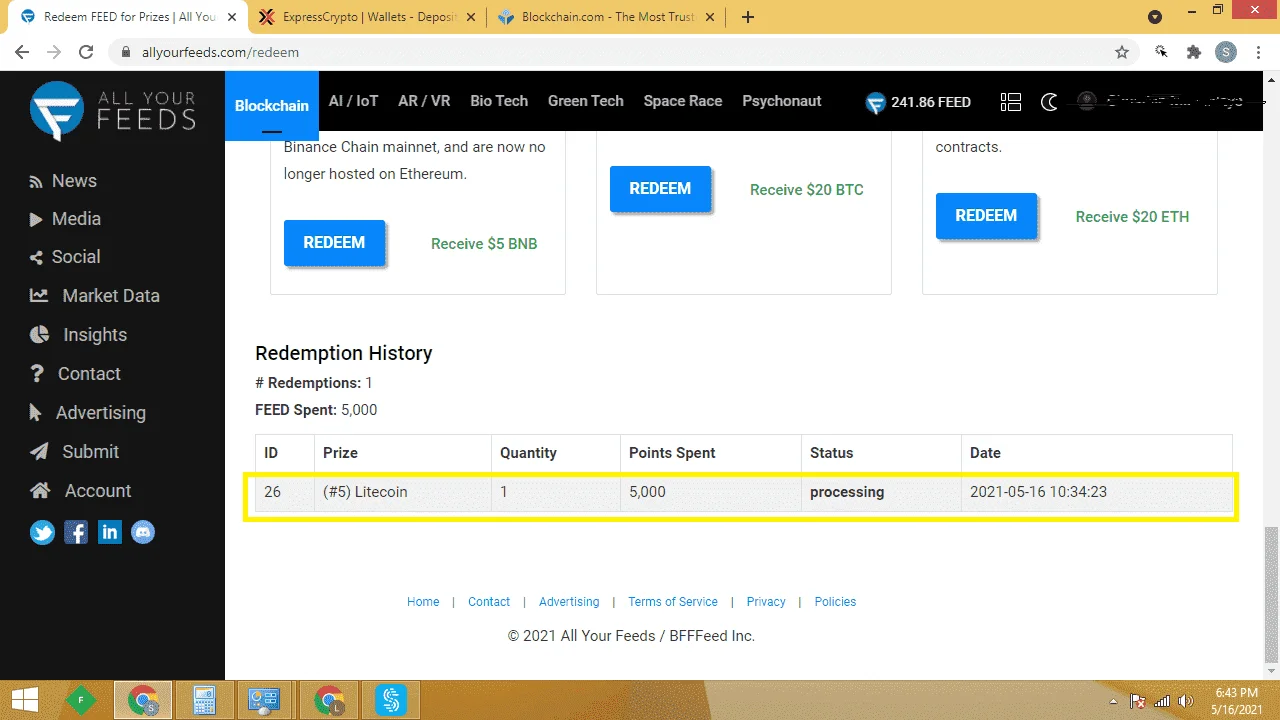Click the All Your Feeds logo
Image resolution: width=1280 pixels, height=720 pixels.
tap(113, 110)
